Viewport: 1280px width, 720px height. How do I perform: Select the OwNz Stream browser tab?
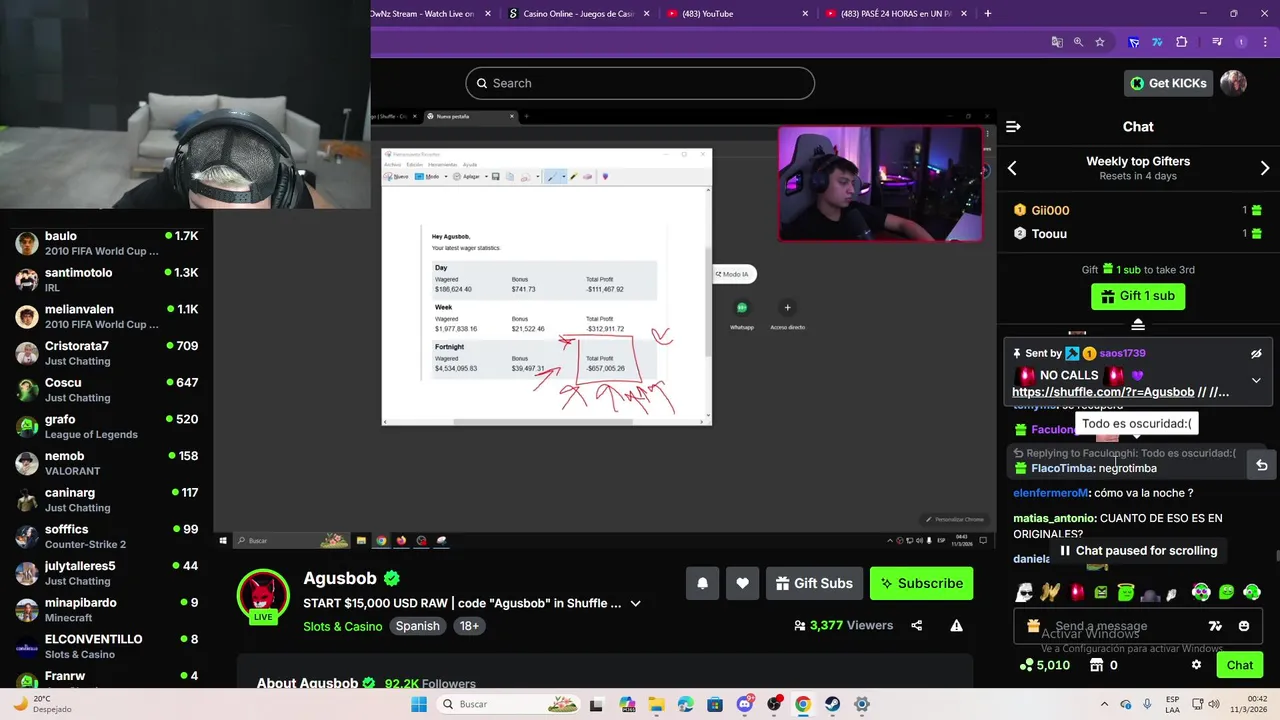pyautogui.click(x=430, y=14)
